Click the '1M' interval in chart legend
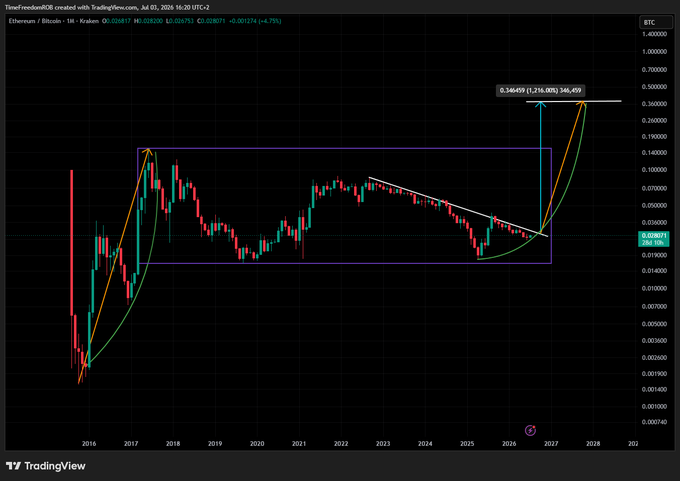Viewport: 680px width, 481px height. click(x=70, y=21)
